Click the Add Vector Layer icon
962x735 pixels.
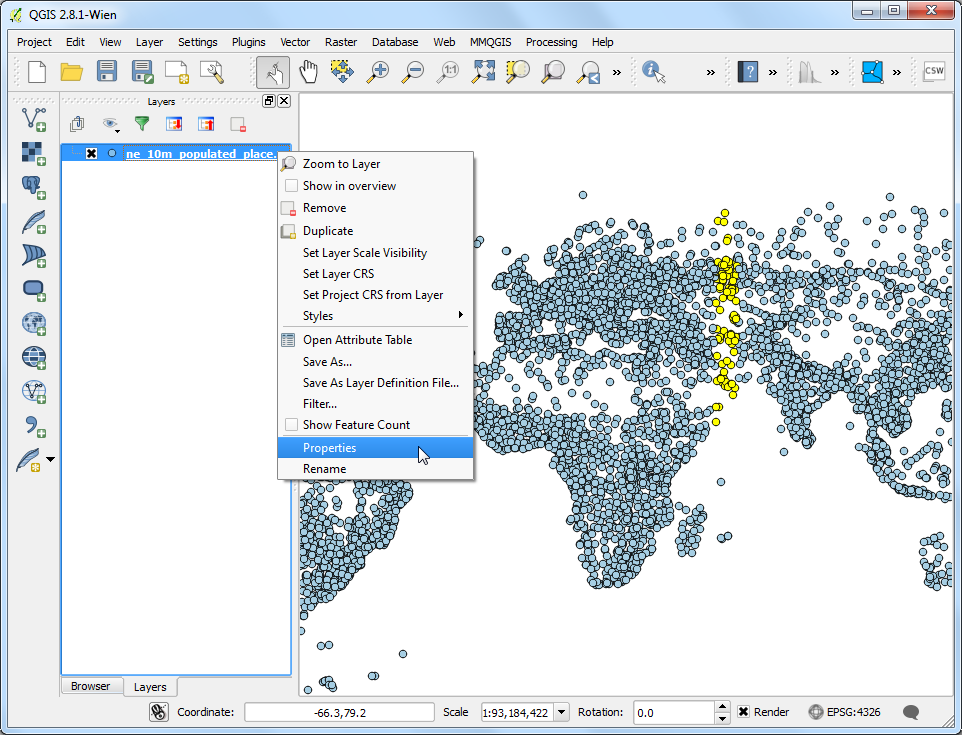[x=34, y=119]
